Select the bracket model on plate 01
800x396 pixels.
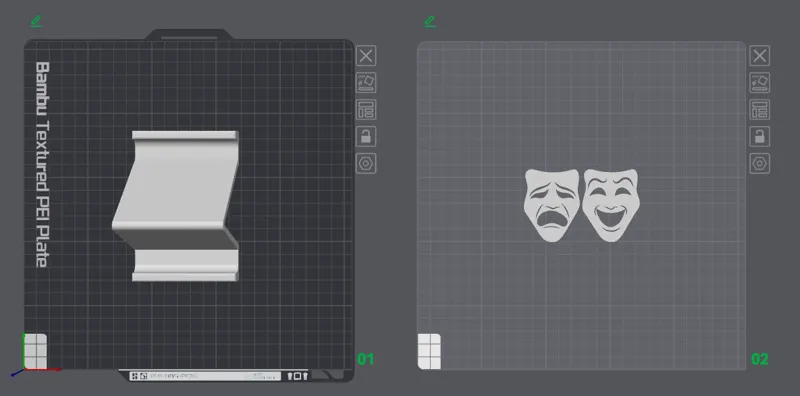[176, 206]
